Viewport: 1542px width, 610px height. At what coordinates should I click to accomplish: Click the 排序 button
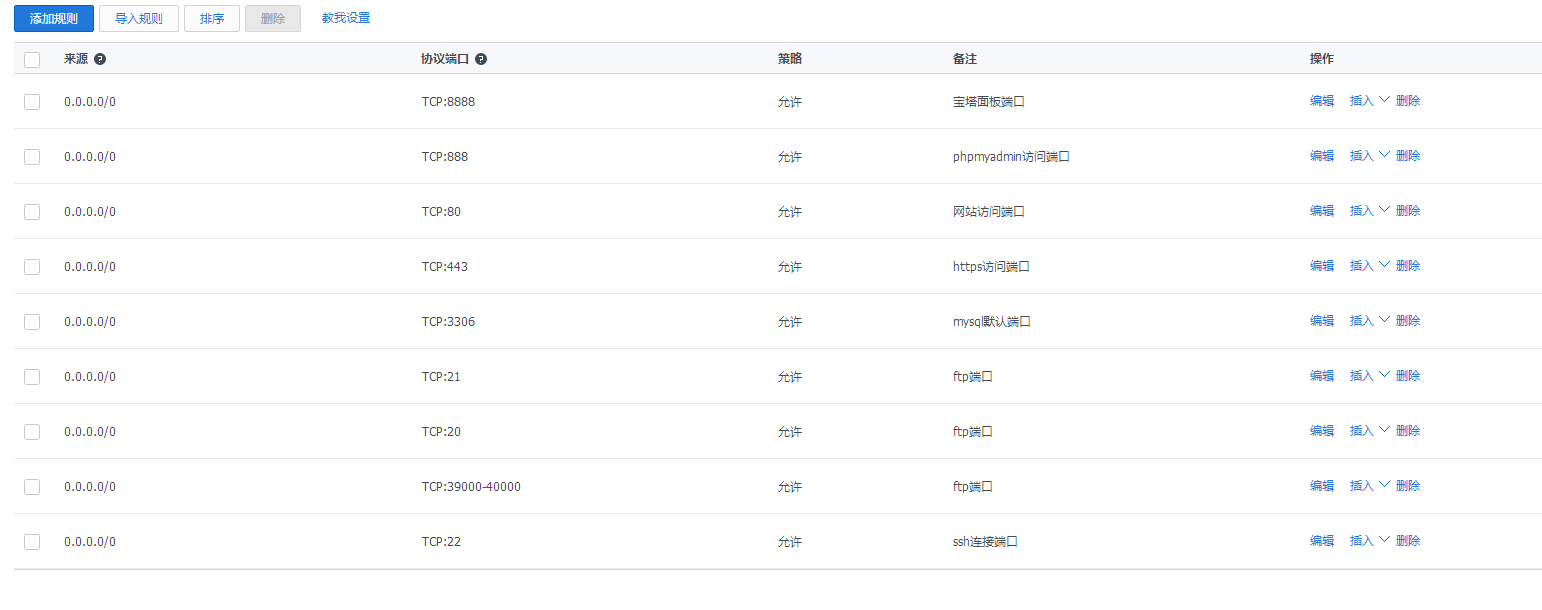(x=212, y=18)
